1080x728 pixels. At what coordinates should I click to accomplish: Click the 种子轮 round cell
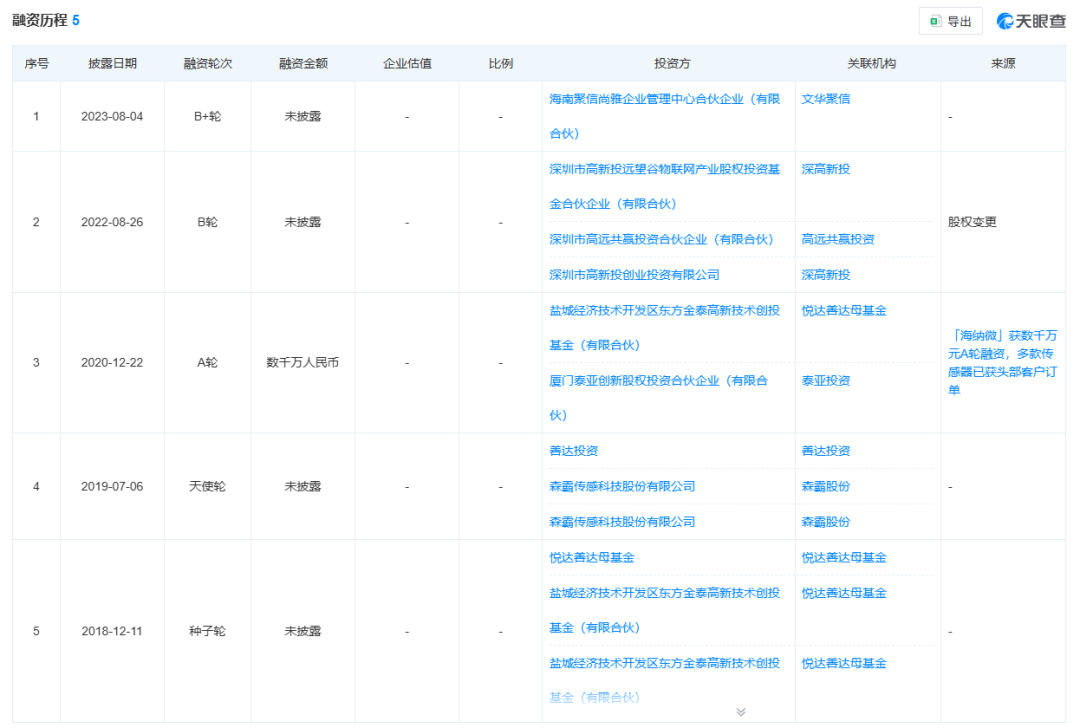[x=207, y=631]
